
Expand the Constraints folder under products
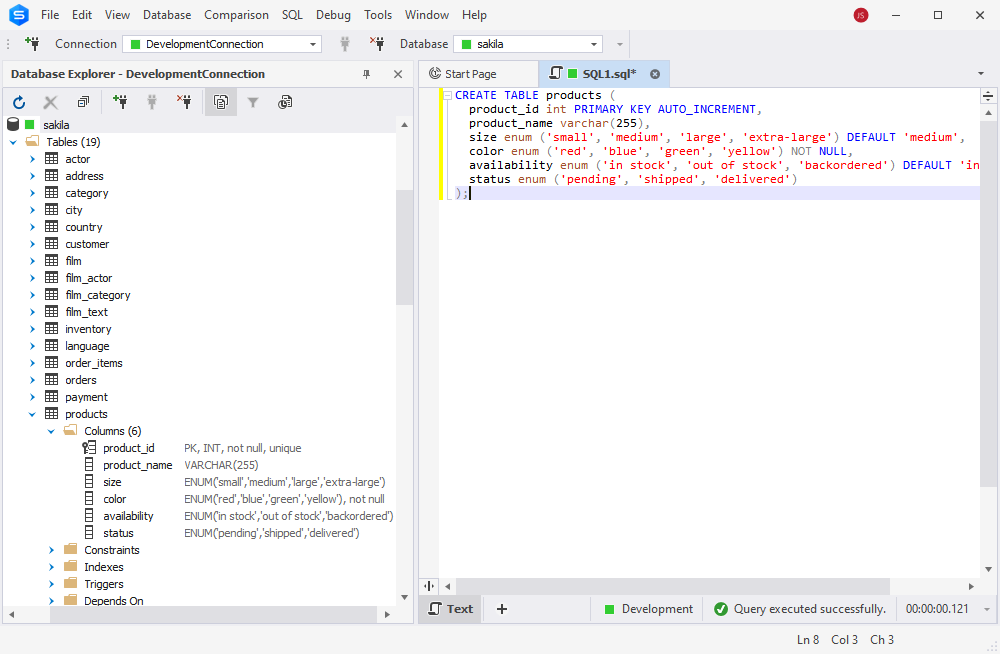tap(52, 550)
